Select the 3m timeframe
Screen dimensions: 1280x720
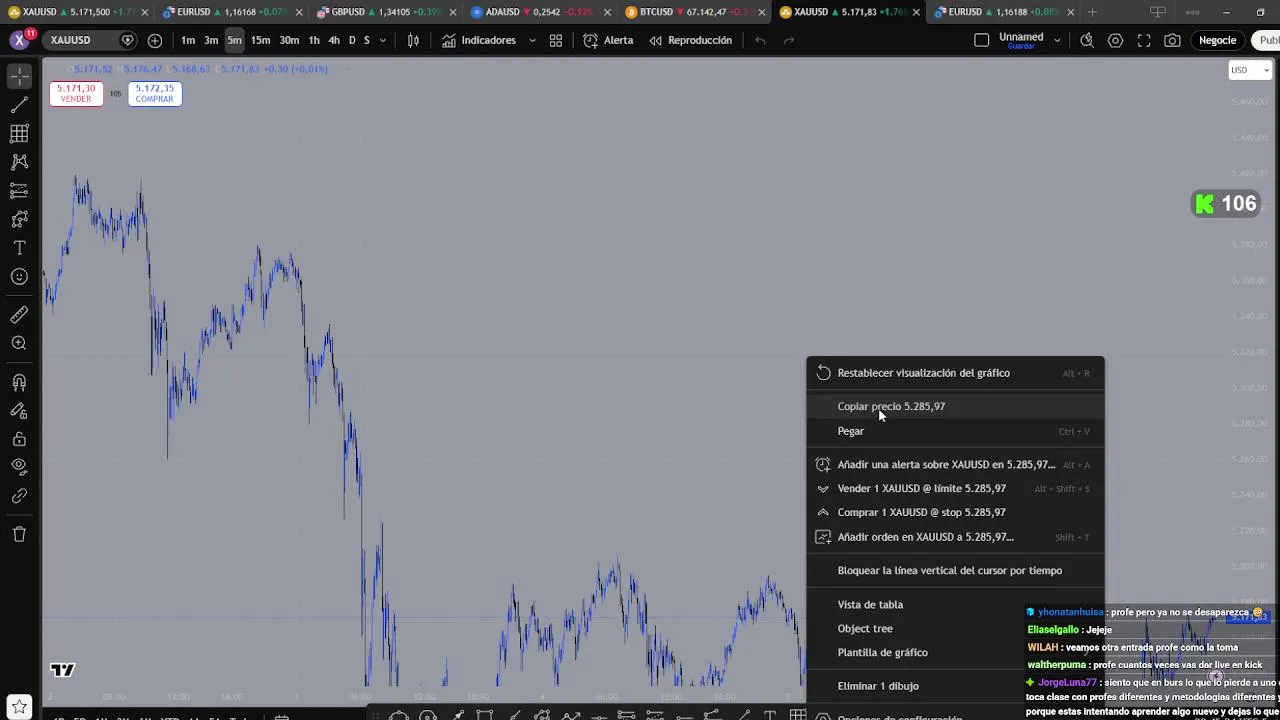coord(211,40)
